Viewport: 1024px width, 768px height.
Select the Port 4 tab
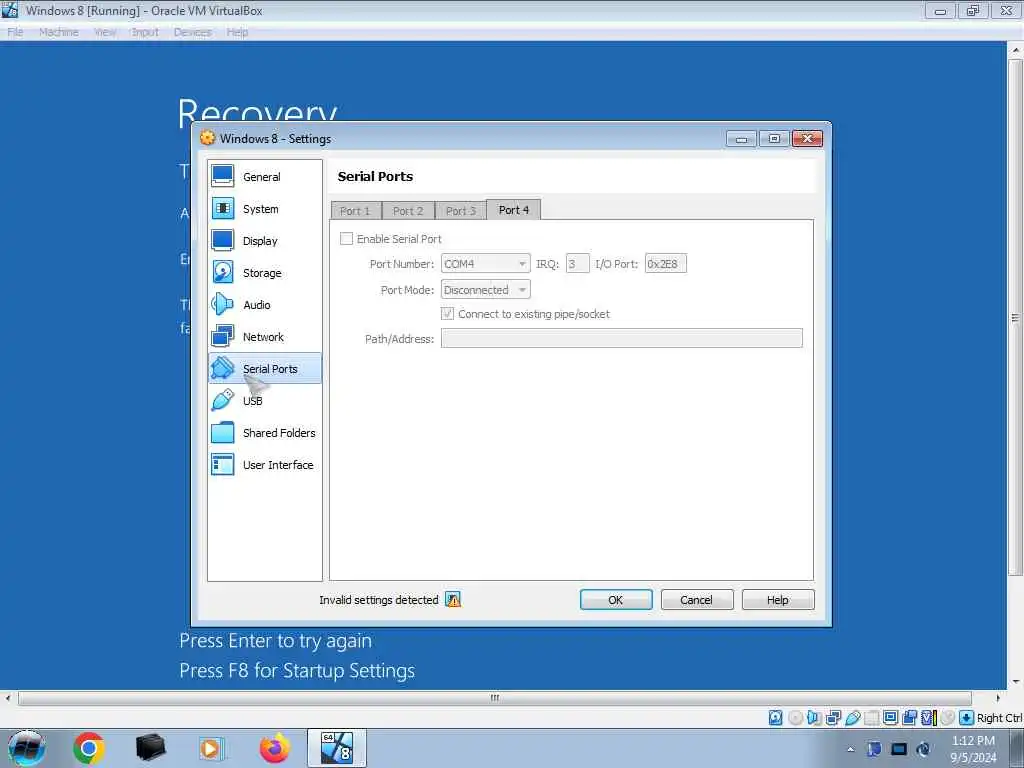[514, 210]
